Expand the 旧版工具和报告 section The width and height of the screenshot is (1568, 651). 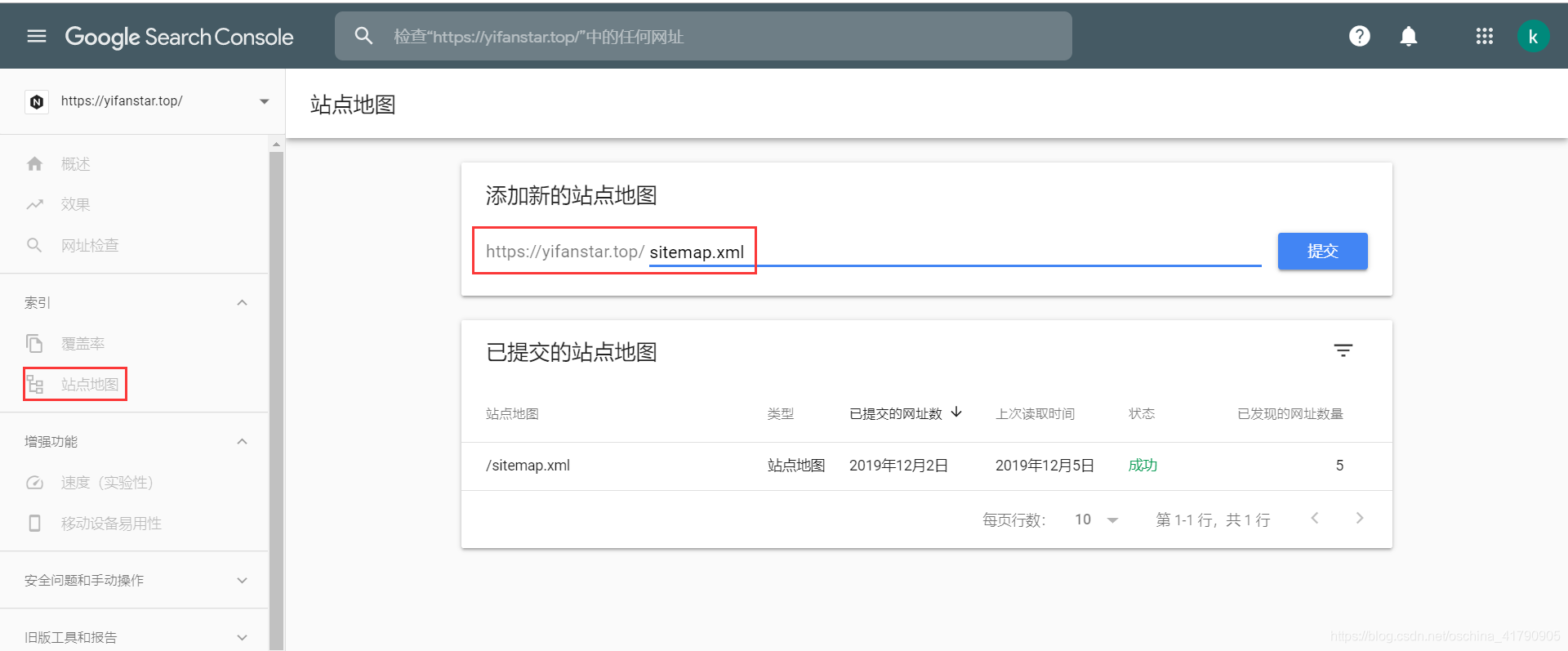coord(242,637)
